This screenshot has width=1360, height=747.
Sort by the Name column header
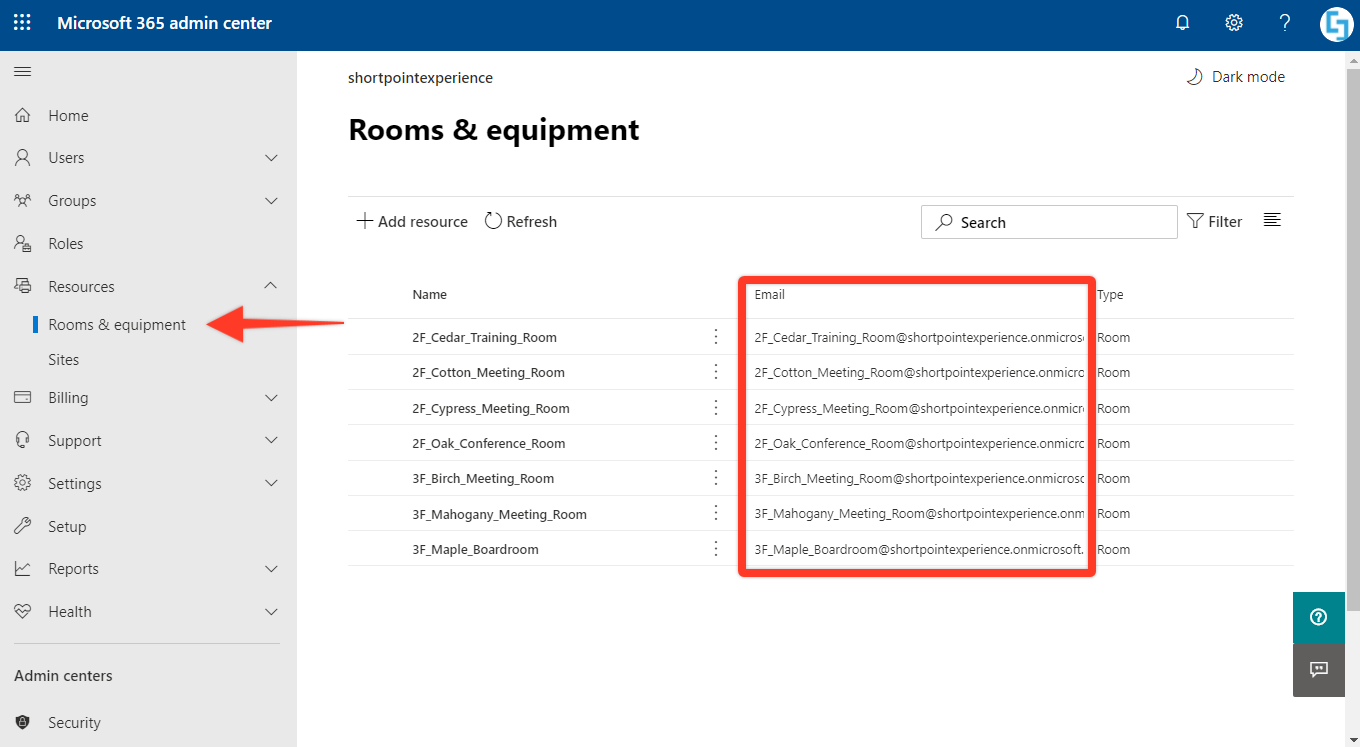(x=429, y=295)
